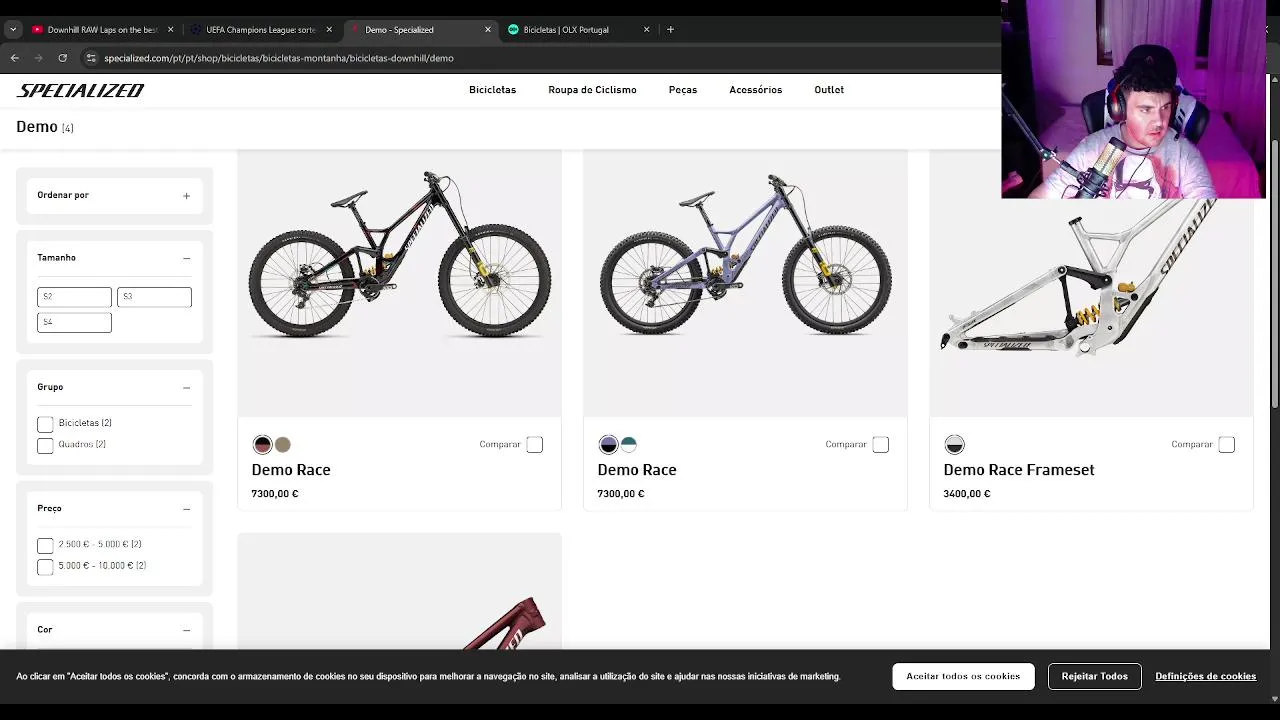Check the Quadros (2) group filter

tap(45, 445)
